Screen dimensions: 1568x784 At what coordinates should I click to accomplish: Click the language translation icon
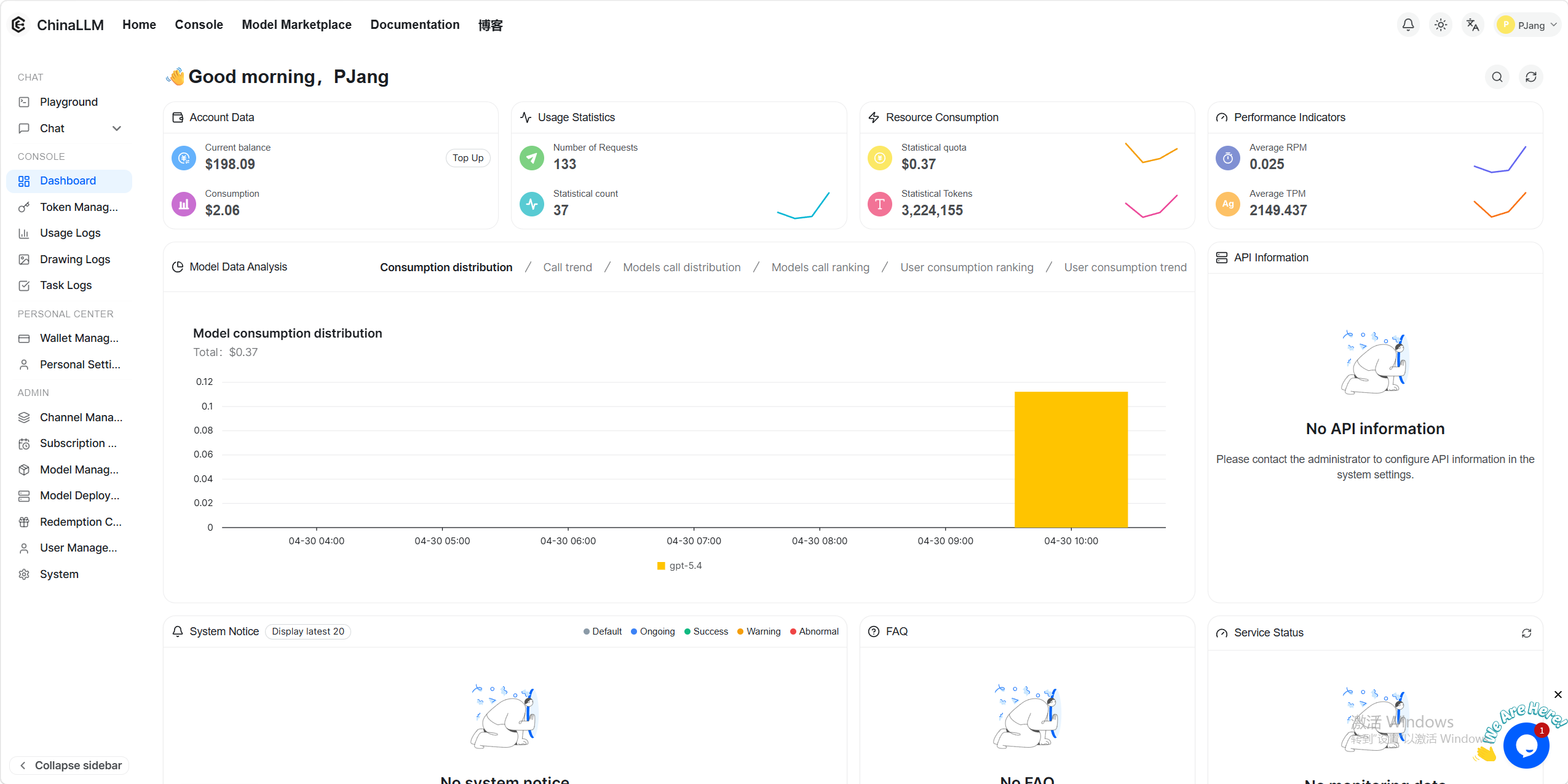coord(1473,25)
